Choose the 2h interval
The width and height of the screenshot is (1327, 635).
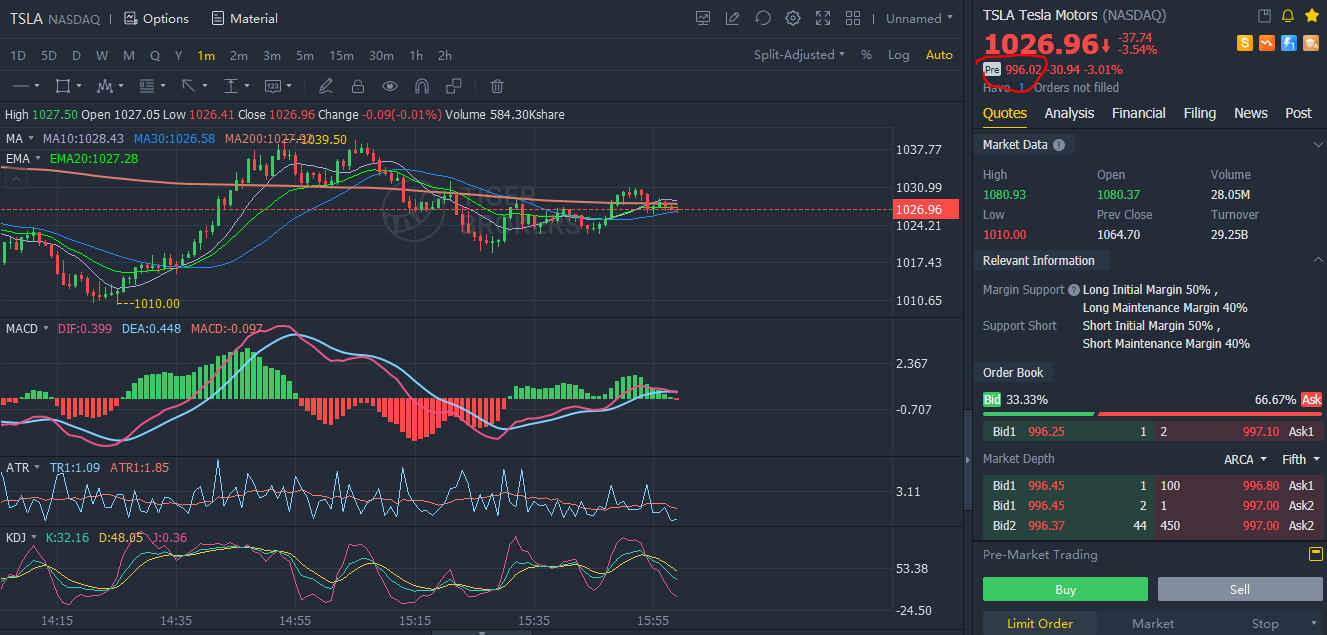(445, 55)
